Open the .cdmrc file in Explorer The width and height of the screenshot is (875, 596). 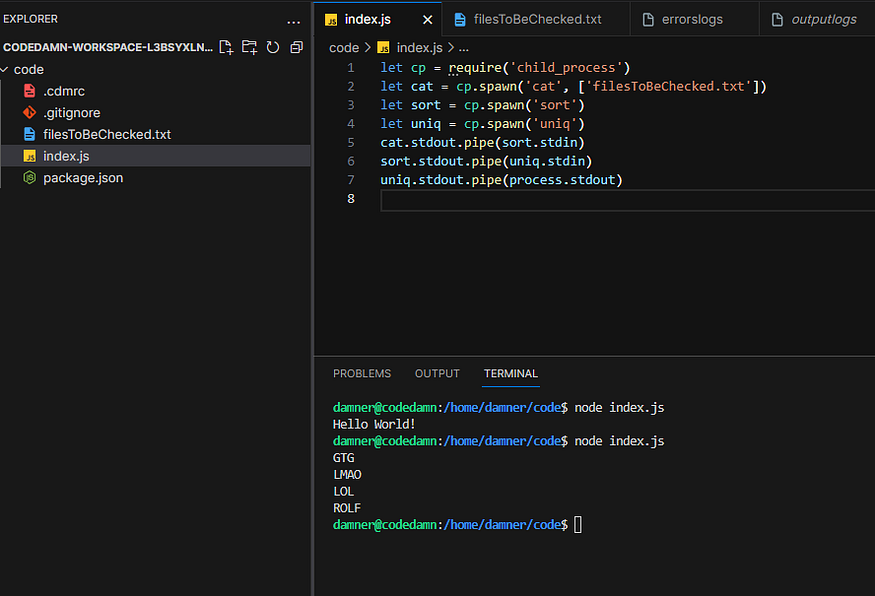[64, 91]
